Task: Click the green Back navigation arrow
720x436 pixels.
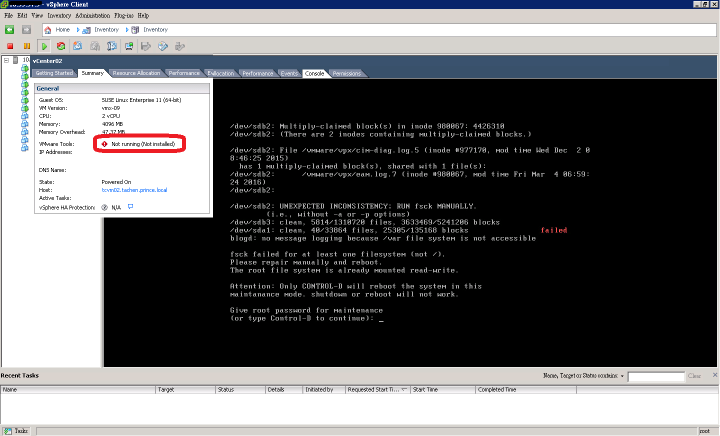Action: [x=10, y=30]
